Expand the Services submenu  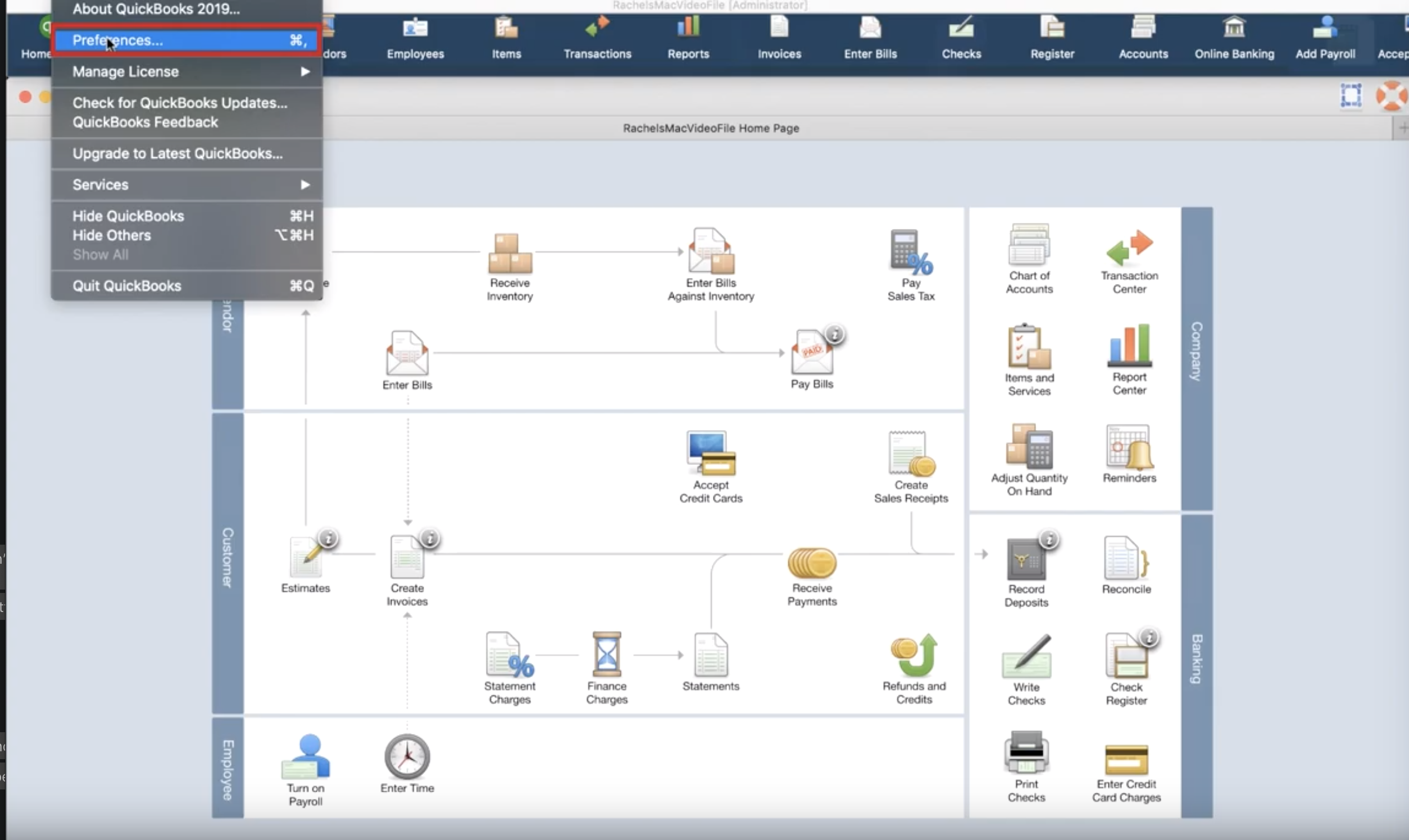[187, 185]
